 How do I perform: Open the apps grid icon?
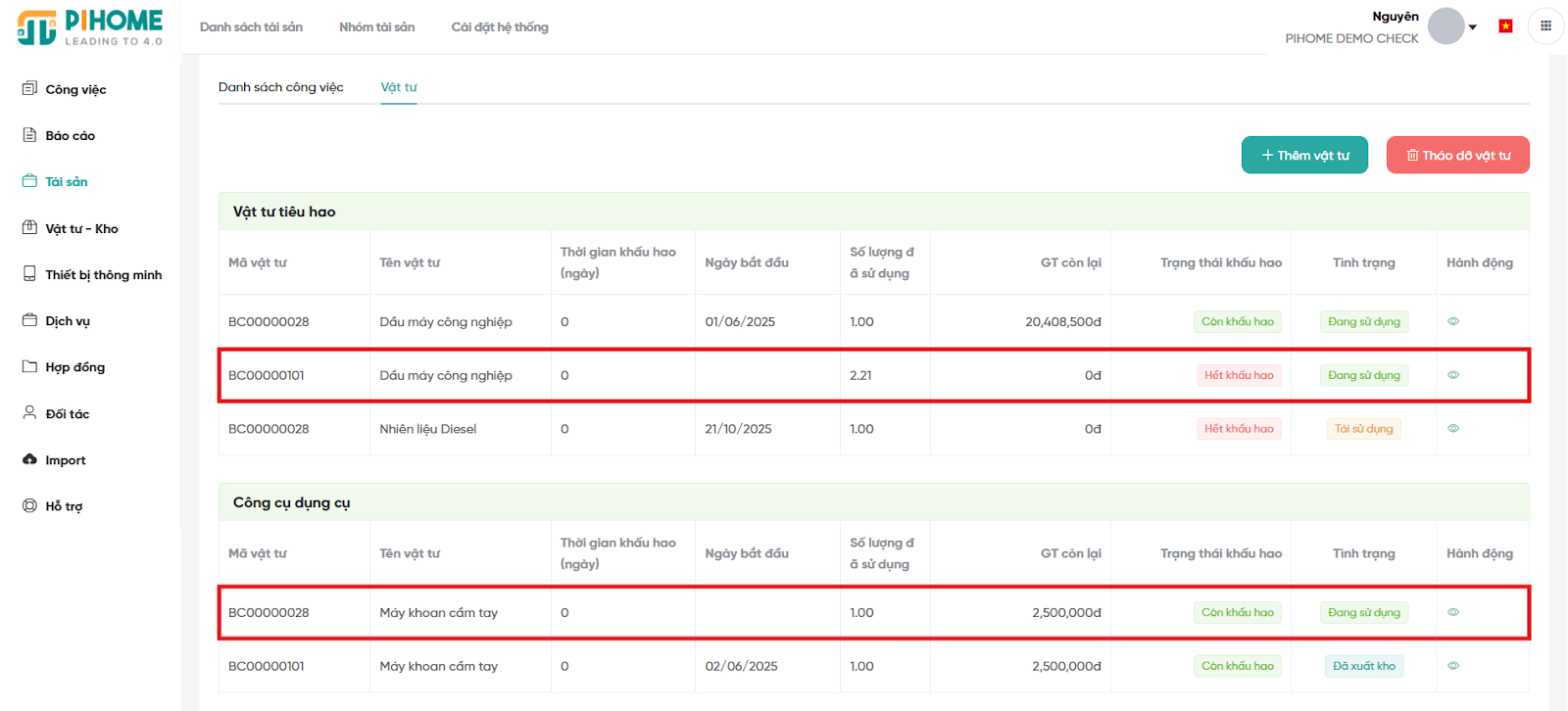coord(1545,26)
